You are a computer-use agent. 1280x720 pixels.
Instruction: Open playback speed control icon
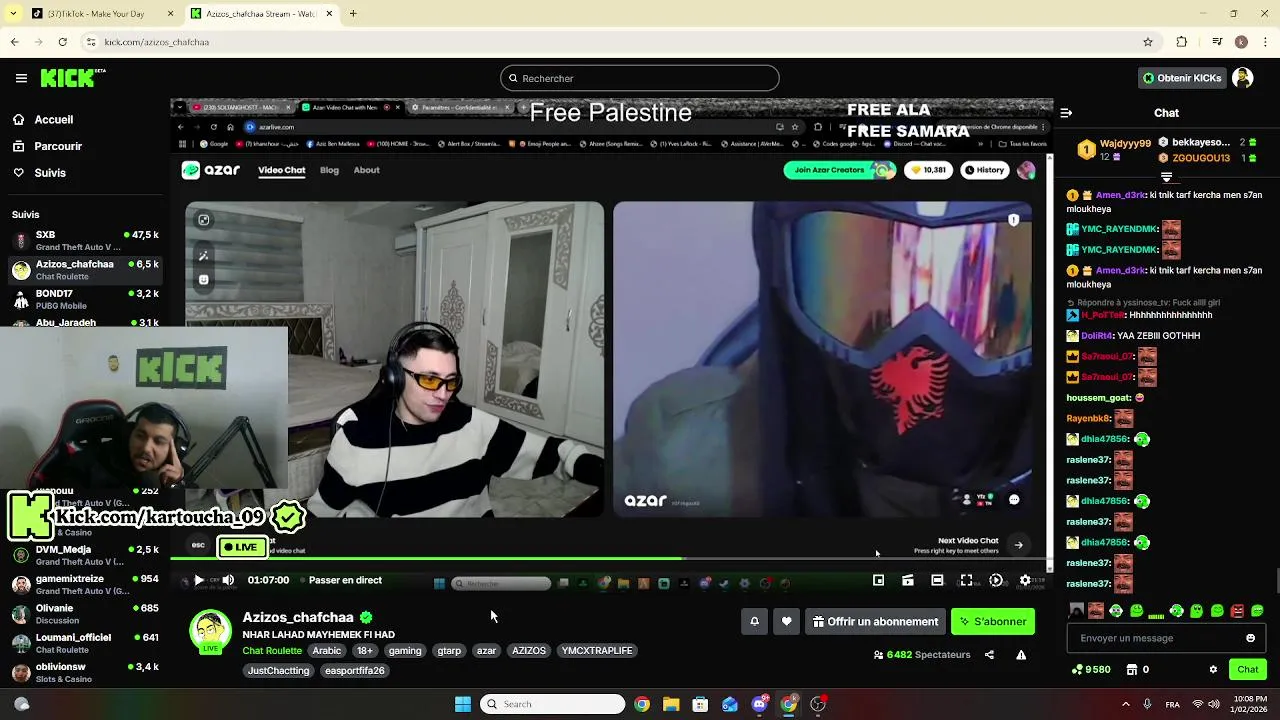(996, 580)
